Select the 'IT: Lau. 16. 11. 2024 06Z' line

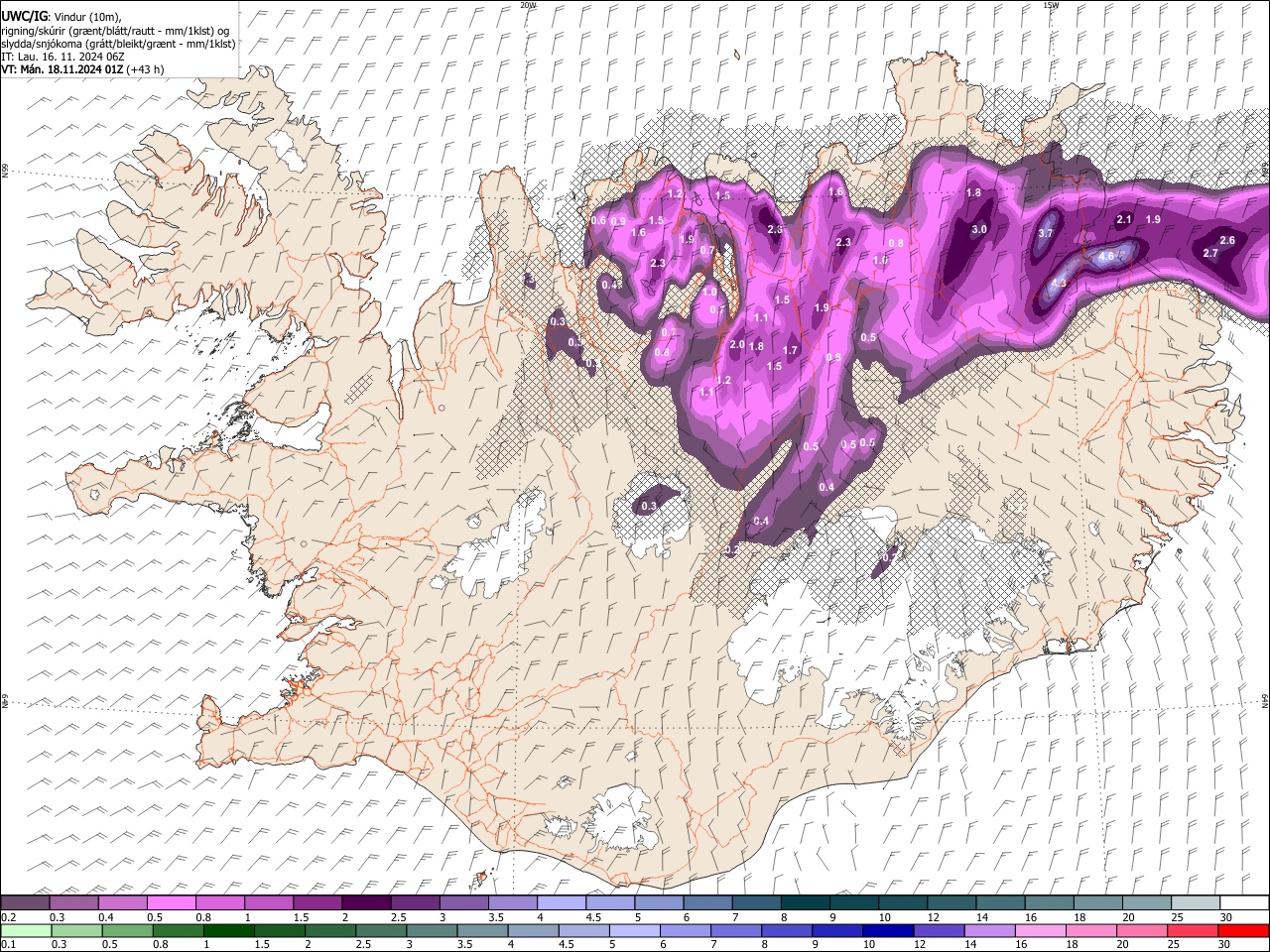coord(63,57)
